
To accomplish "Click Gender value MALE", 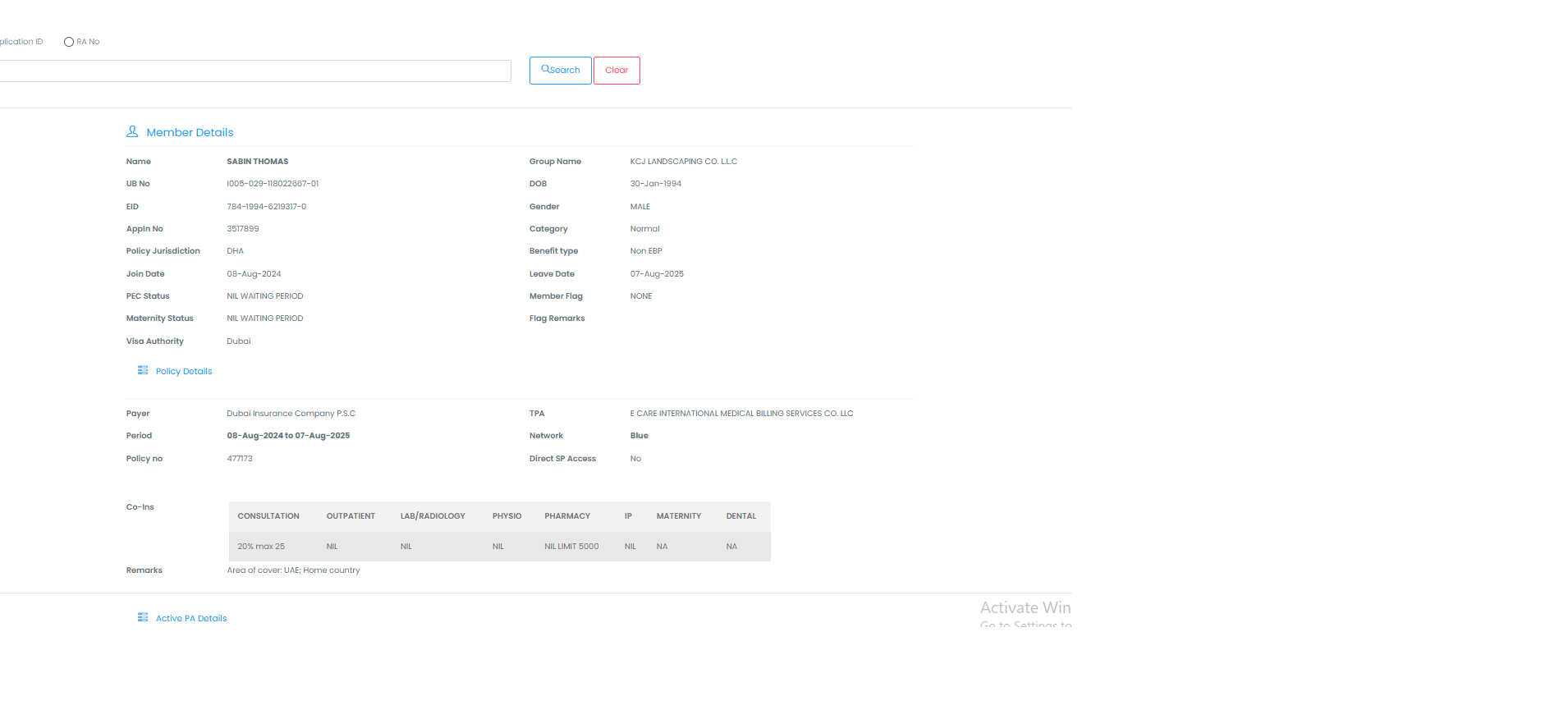I will tap(640, 207).
